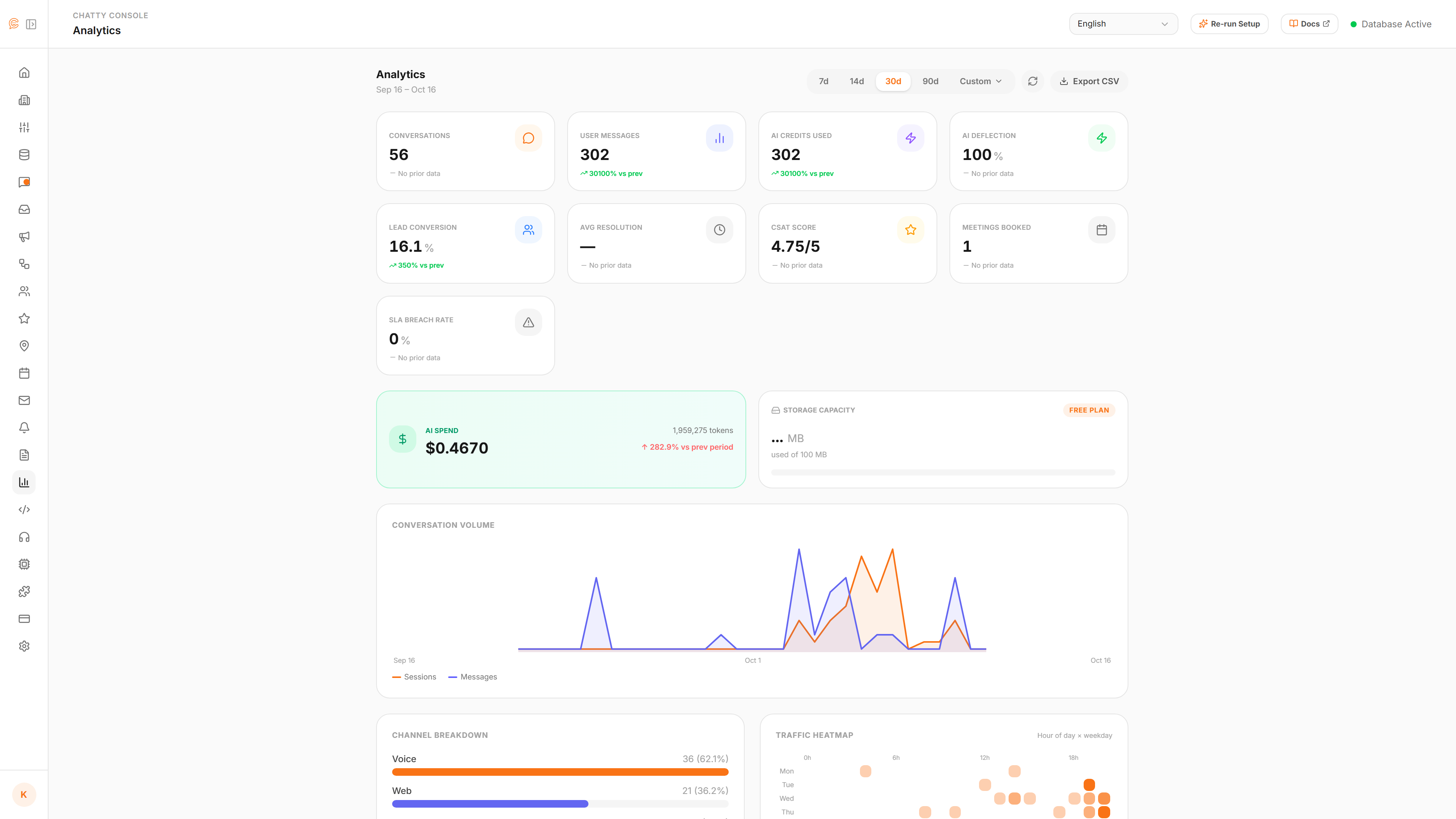
Task: Click the Export CSV button
Action: click(x=1089, y=82)
